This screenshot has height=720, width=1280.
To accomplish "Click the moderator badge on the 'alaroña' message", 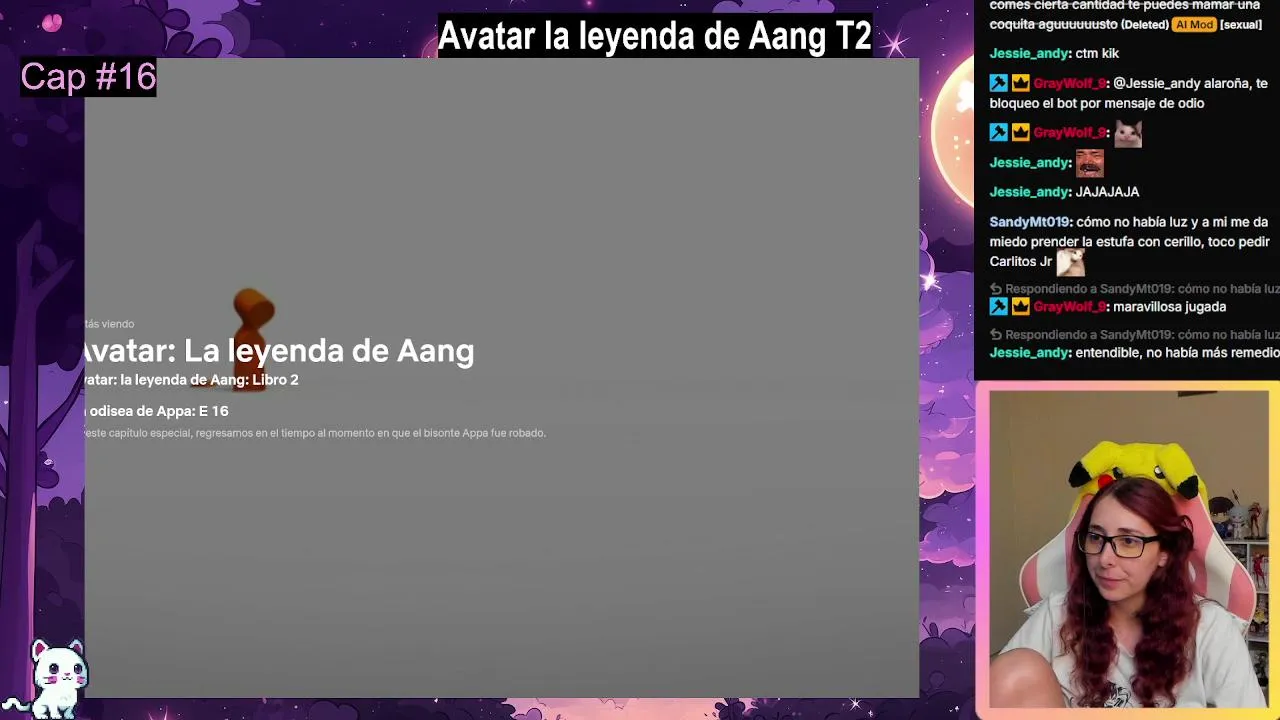I will click(x=998, y=84).
